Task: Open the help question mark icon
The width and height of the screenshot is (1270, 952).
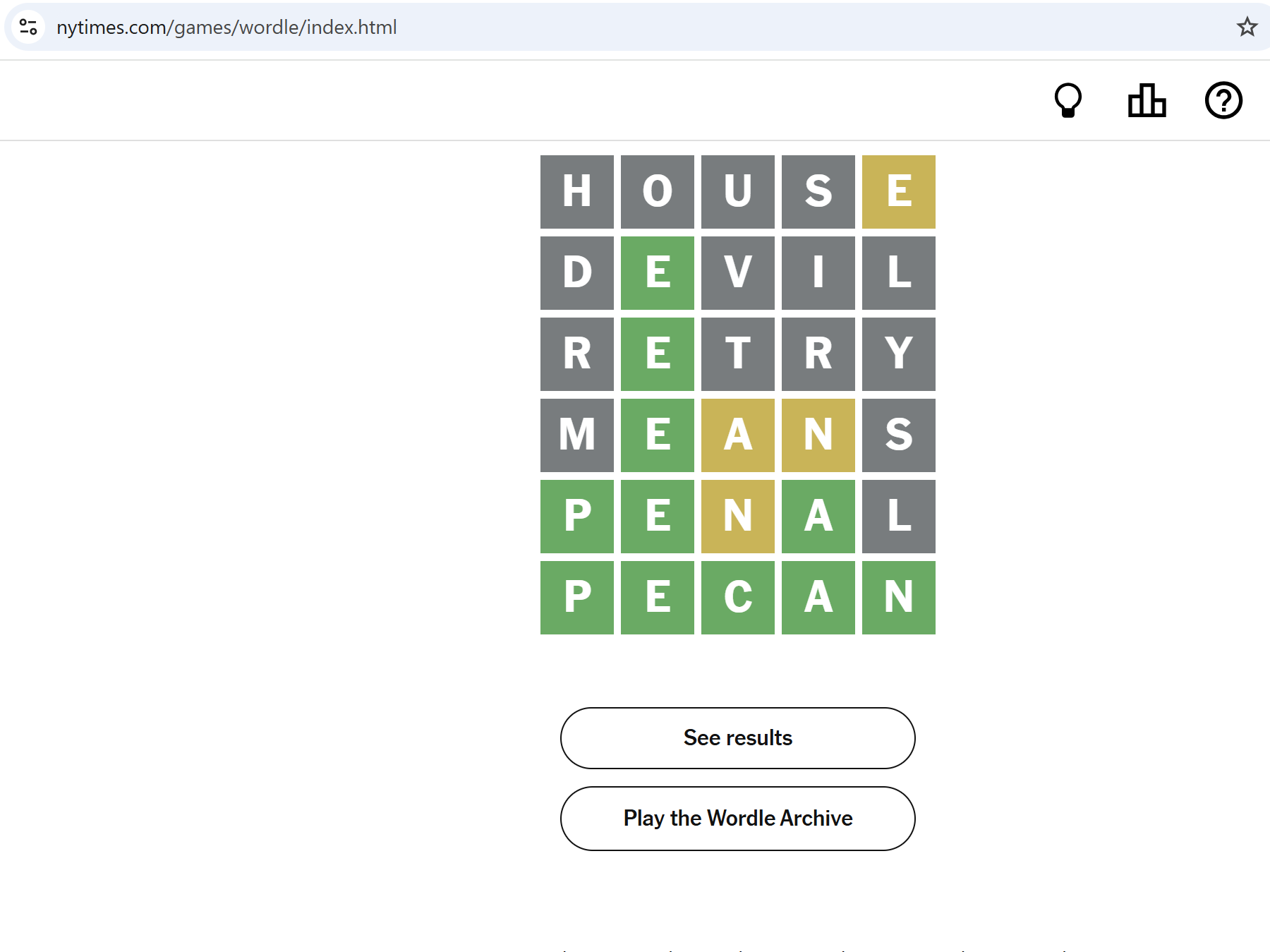Action: [x=1223, y=100]
